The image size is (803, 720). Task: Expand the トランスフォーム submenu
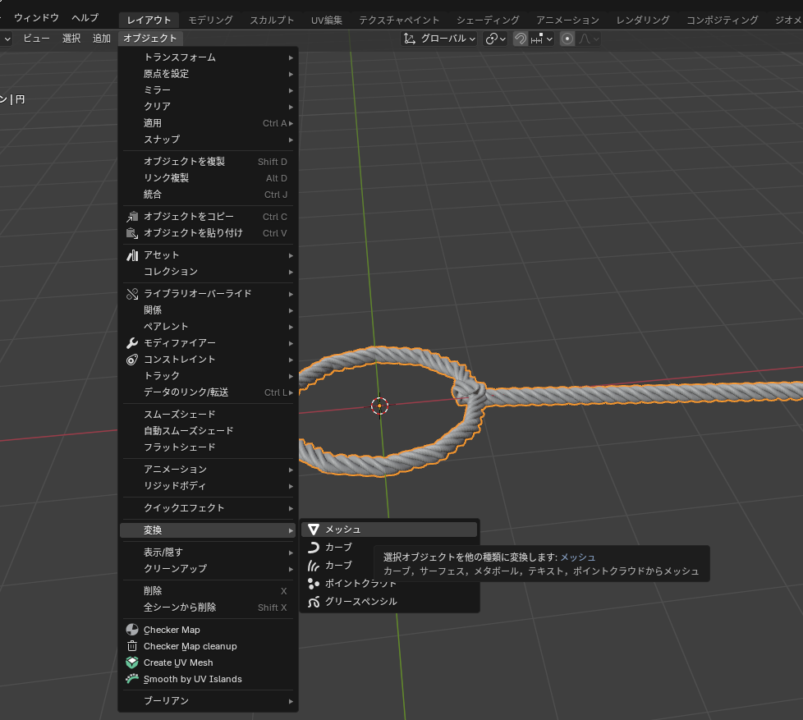coord(179,57)
